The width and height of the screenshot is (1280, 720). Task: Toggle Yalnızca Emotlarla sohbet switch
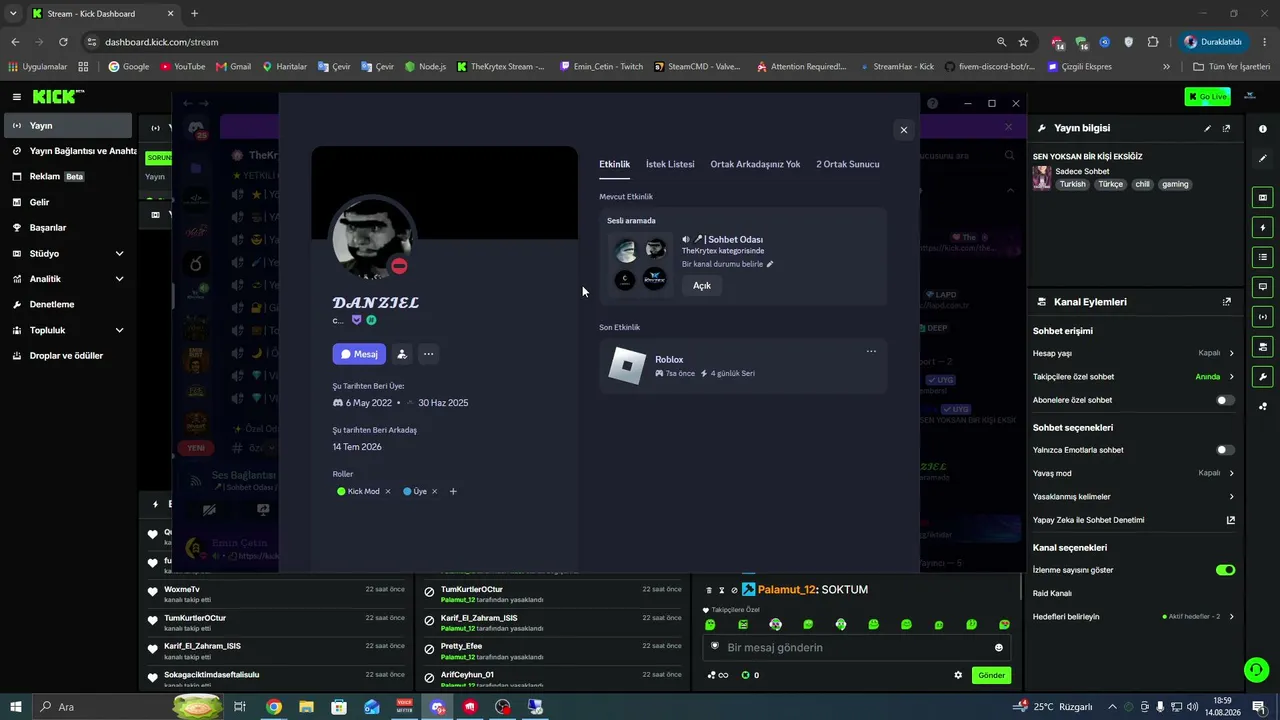tap(1224, 450)
